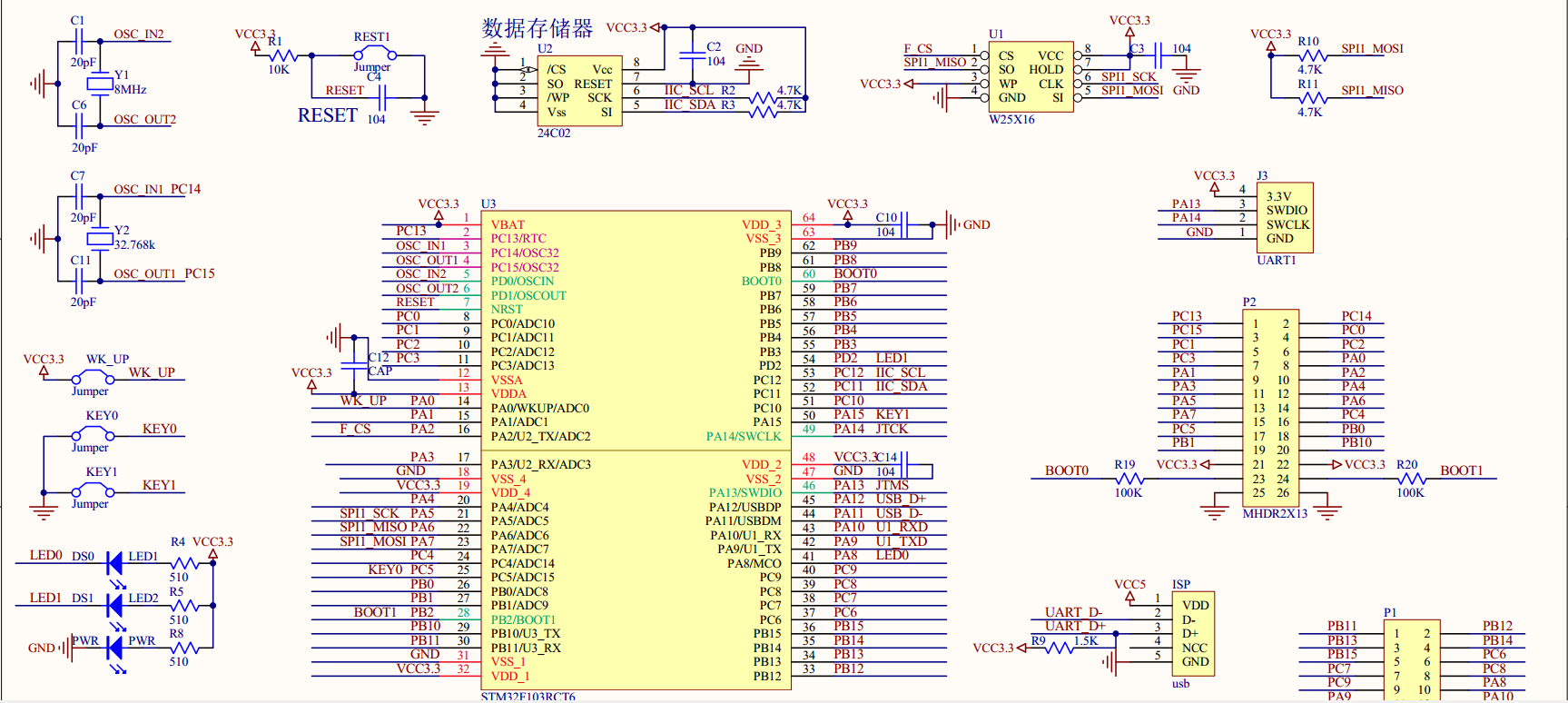Click the R5 510 resistor
This screenshot has width=1568, height=703.
point(184,605)
